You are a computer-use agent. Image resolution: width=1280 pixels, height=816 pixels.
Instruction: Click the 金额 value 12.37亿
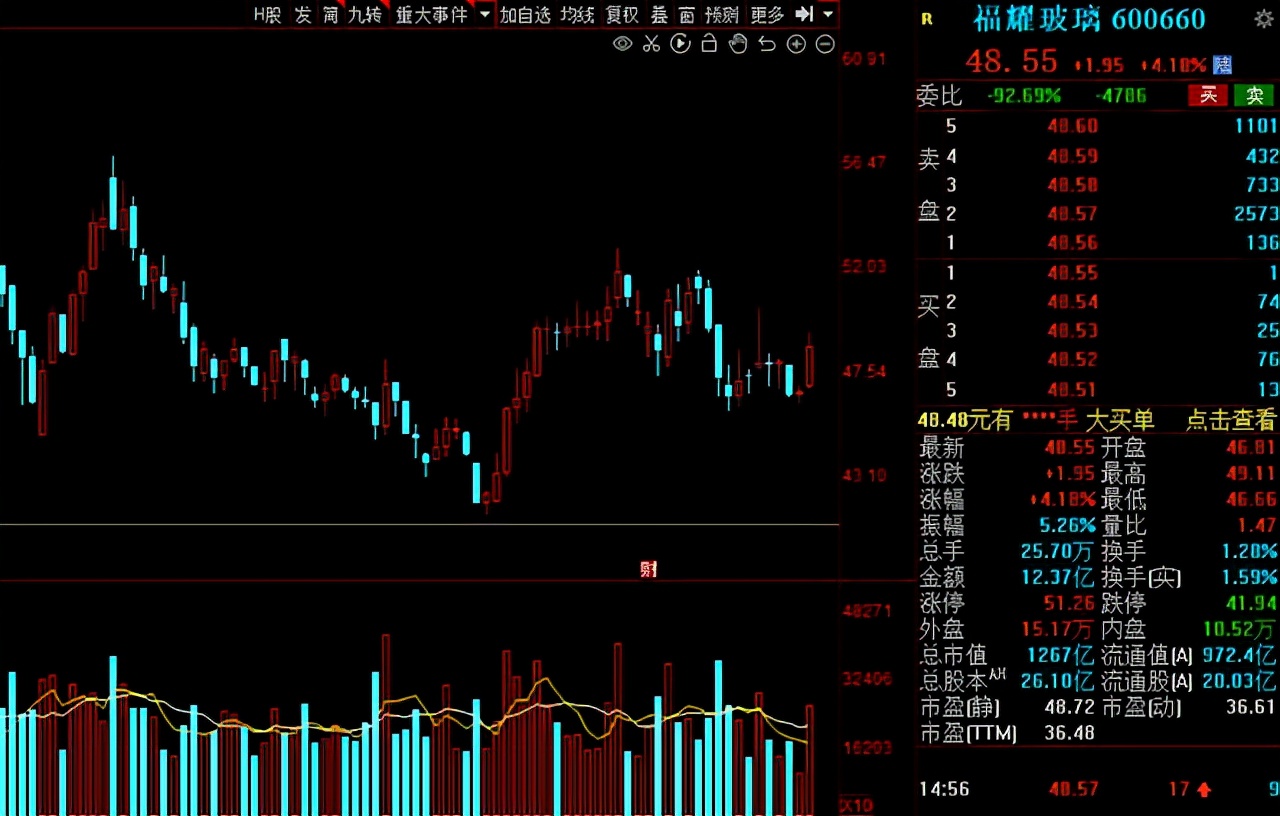(x=1058, y=577)
